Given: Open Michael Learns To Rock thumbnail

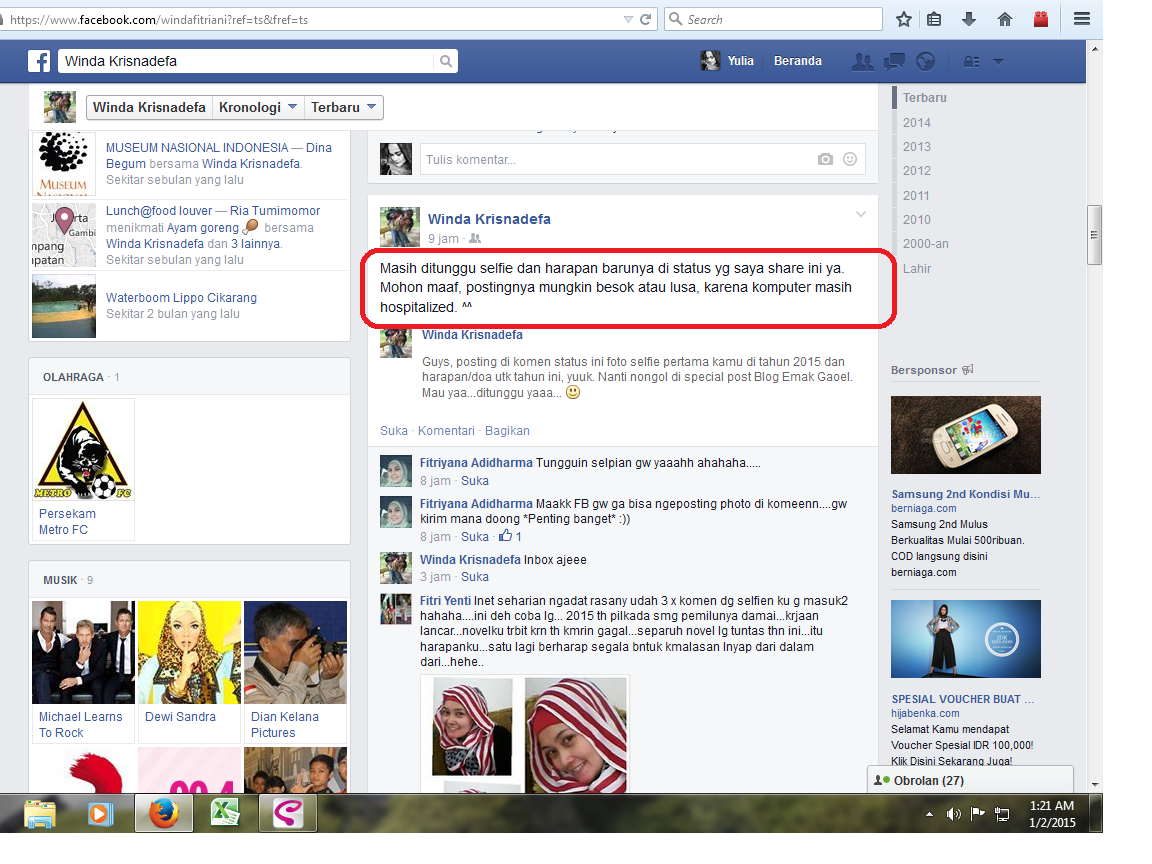Looking at the screenshot, I should [x=83, y=652].
